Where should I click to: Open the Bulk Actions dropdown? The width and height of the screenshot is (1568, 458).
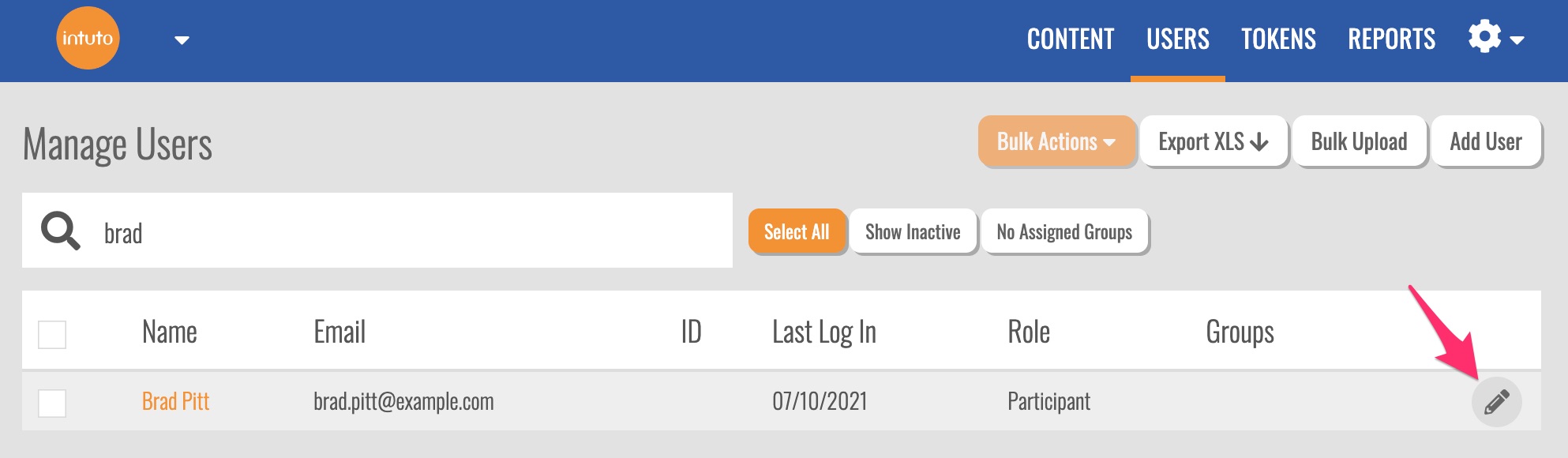coord(1056,142)
